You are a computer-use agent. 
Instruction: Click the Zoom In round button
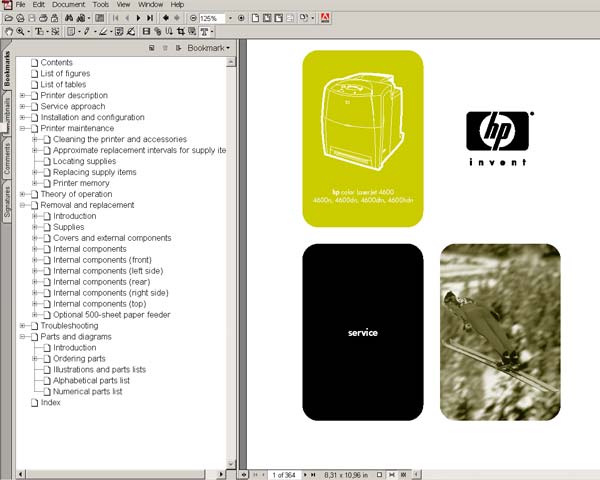point(241,18)
